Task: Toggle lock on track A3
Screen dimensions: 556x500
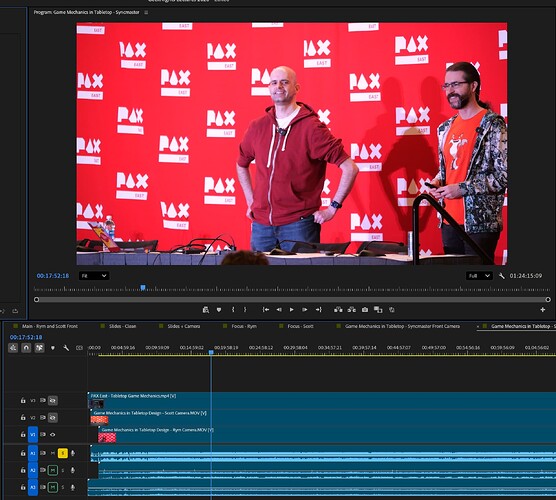Action: [x=23, y=487]
